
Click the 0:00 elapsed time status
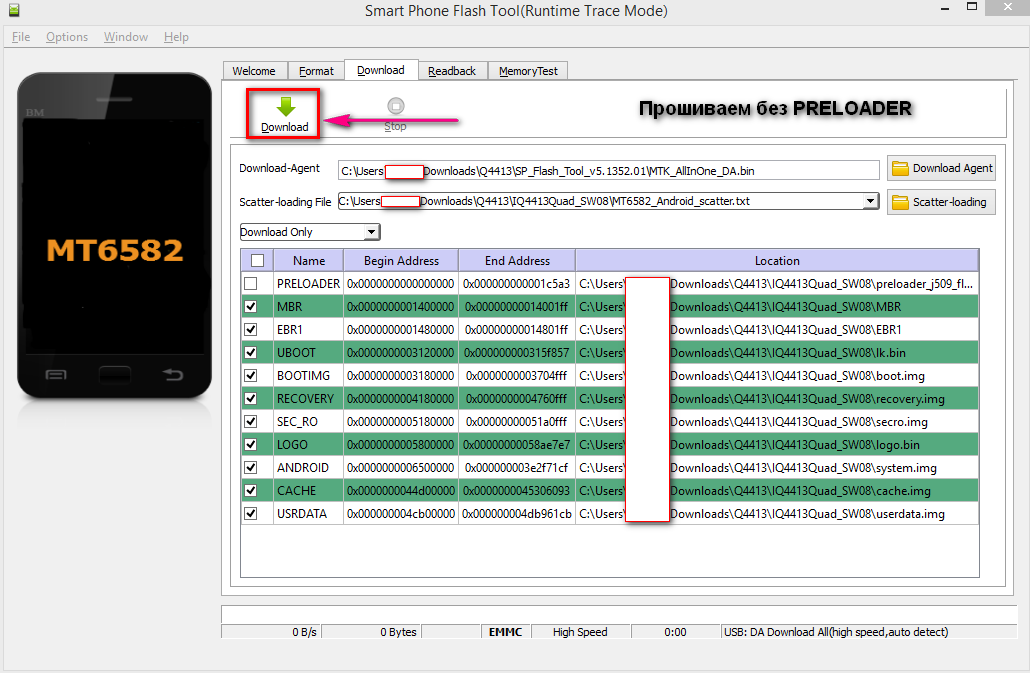(x=675, y=632)
